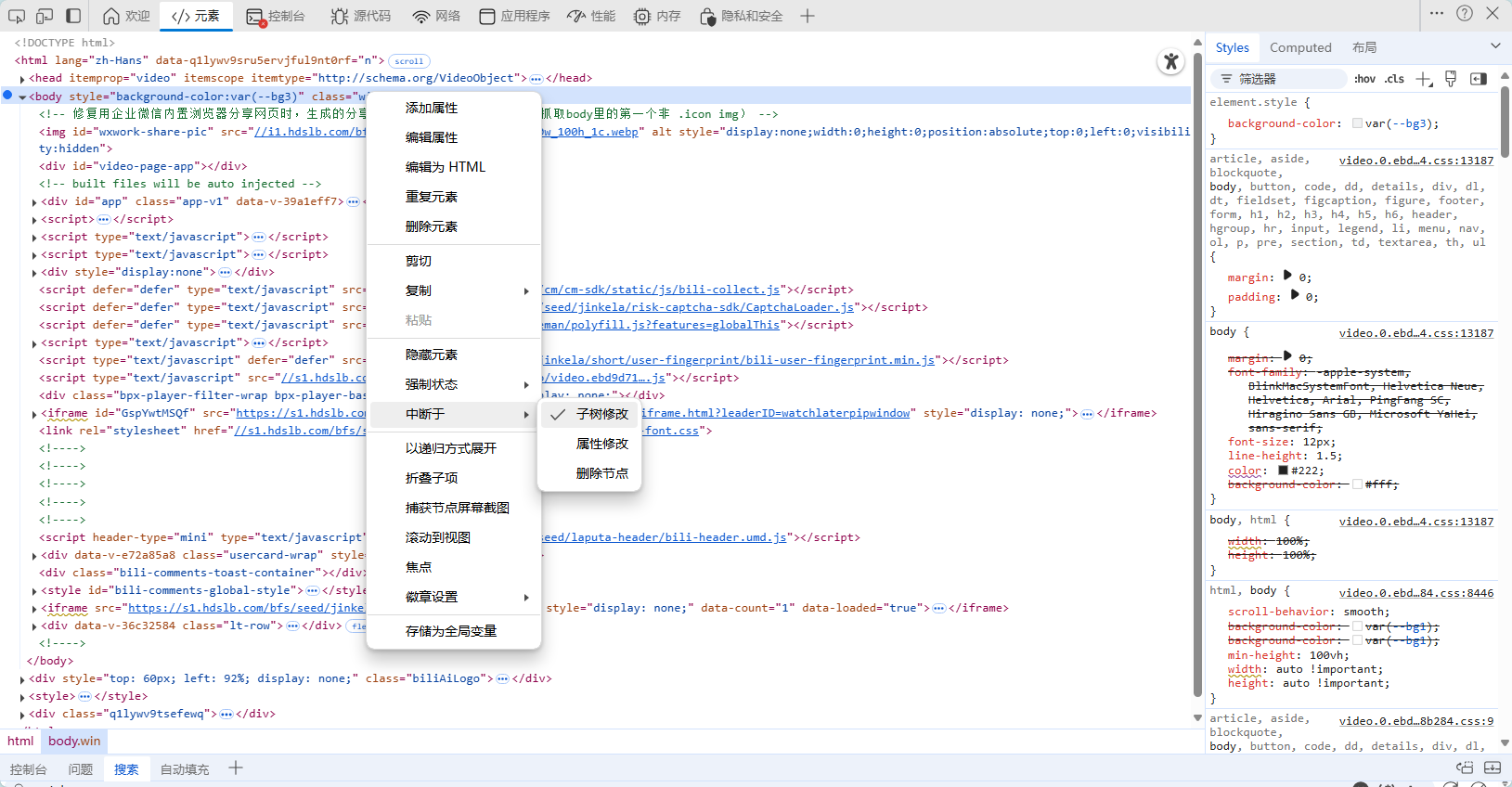Viewport: 1512px width, 787px height.
Task: Open DevTools help question mark icon
Action: [1465, 13]
